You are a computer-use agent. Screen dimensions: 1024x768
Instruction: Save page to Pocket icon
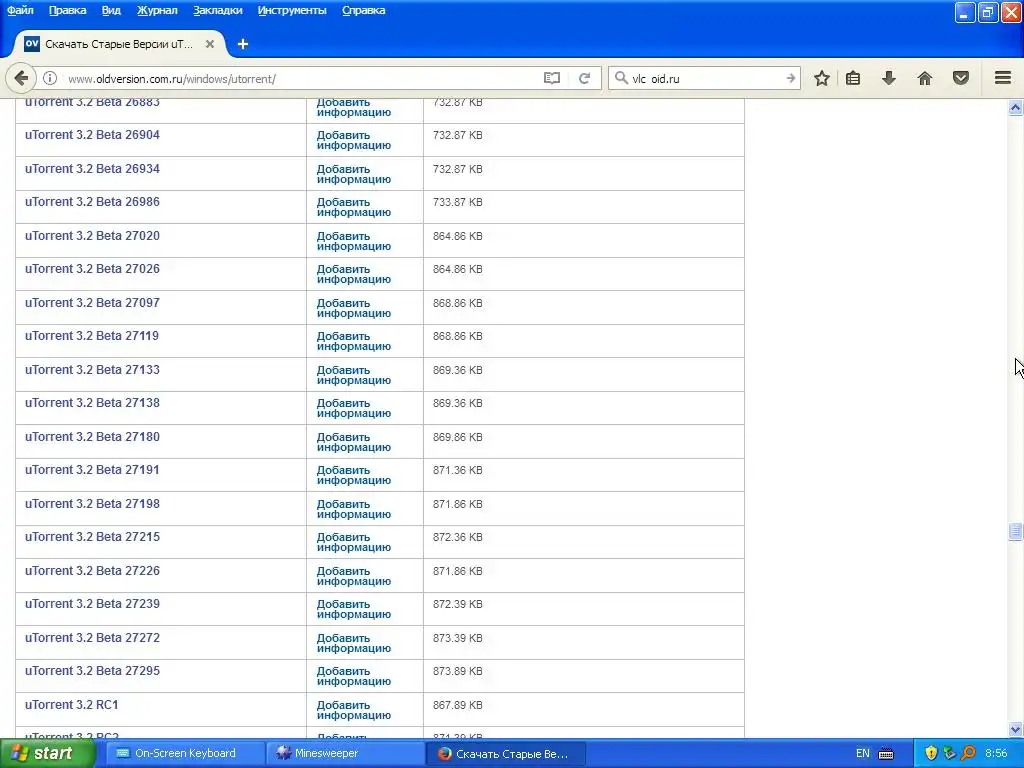click(x=961, y=78)
